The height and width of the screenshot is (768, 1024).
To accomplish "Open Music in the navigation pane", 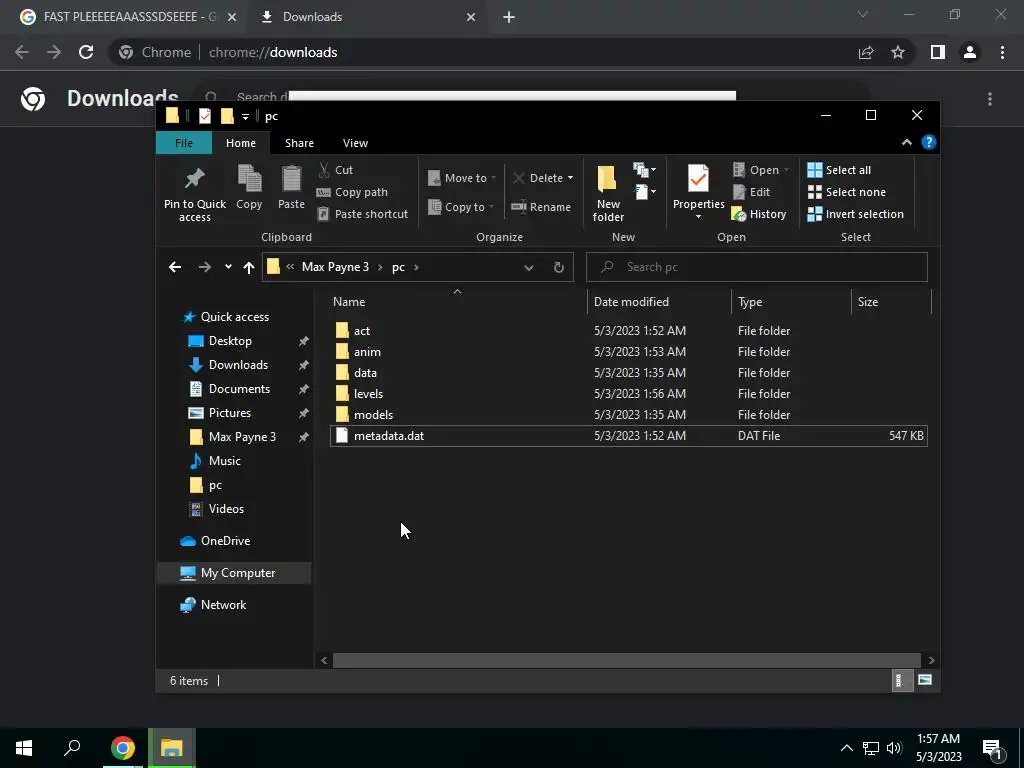I will pyautogui.click(x=224, y=461).
